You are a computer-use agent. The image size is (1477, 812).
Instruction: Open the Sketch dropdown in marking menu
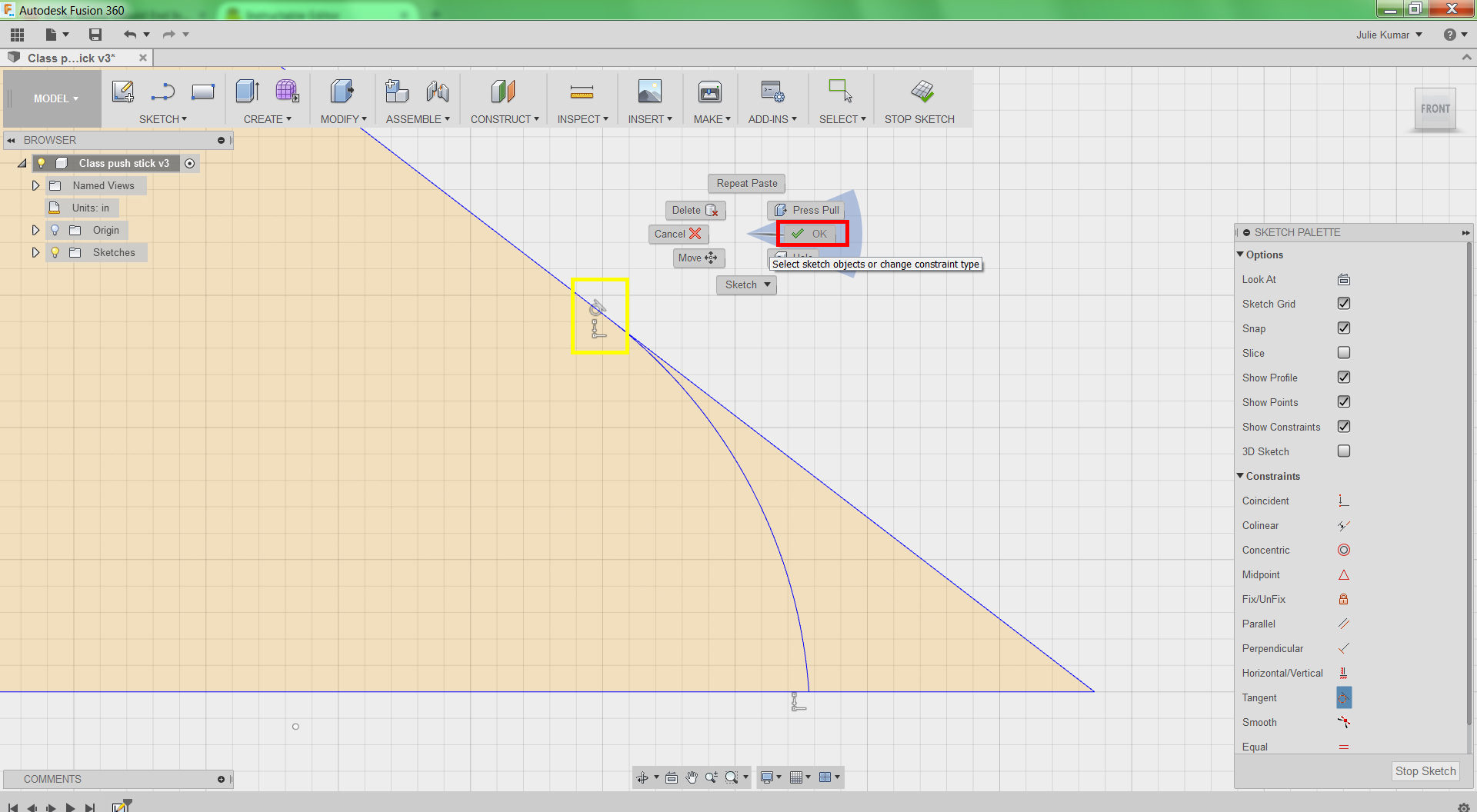[x=746, y=285]
